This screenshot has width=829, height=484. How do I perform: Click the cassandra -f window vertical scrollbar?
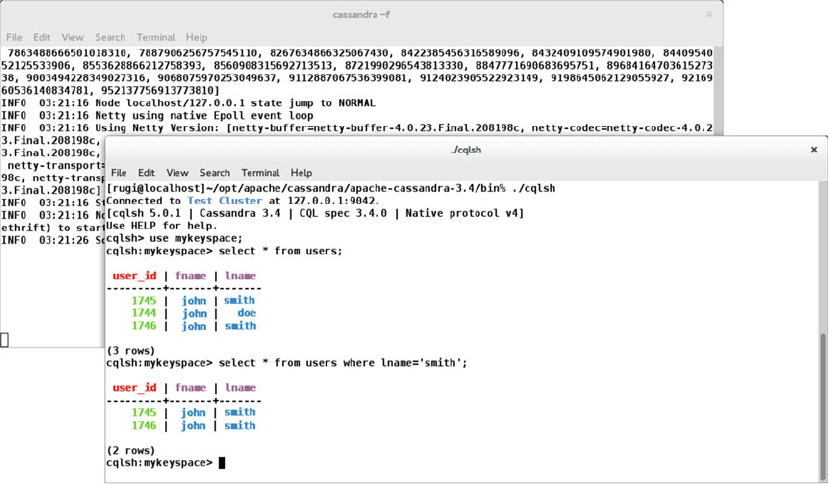pos(718,90)
